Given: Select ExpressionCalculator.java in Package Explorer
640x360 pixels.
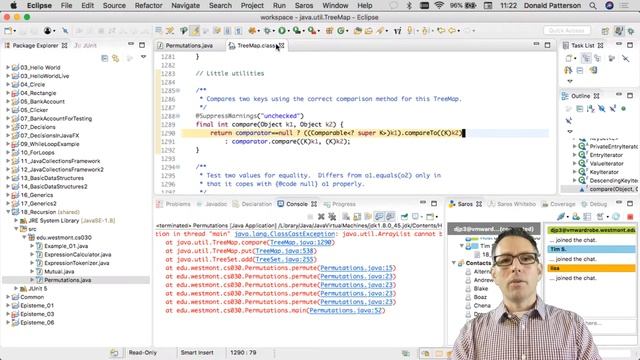Looking at the screenshot, I should pos(78,254).
